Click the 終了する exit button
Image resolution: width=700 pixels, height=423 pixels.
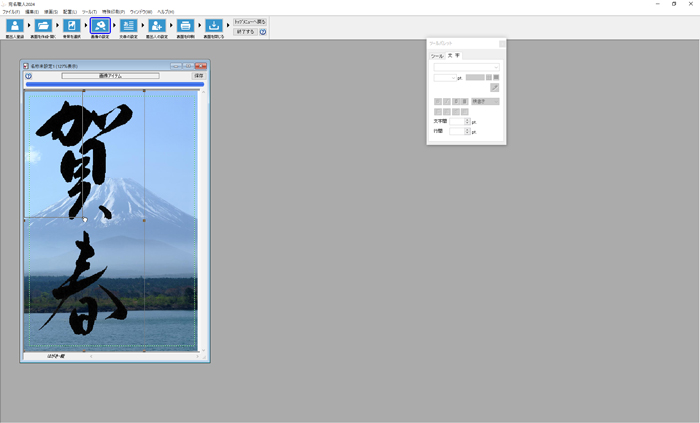(x=245, y=31)
